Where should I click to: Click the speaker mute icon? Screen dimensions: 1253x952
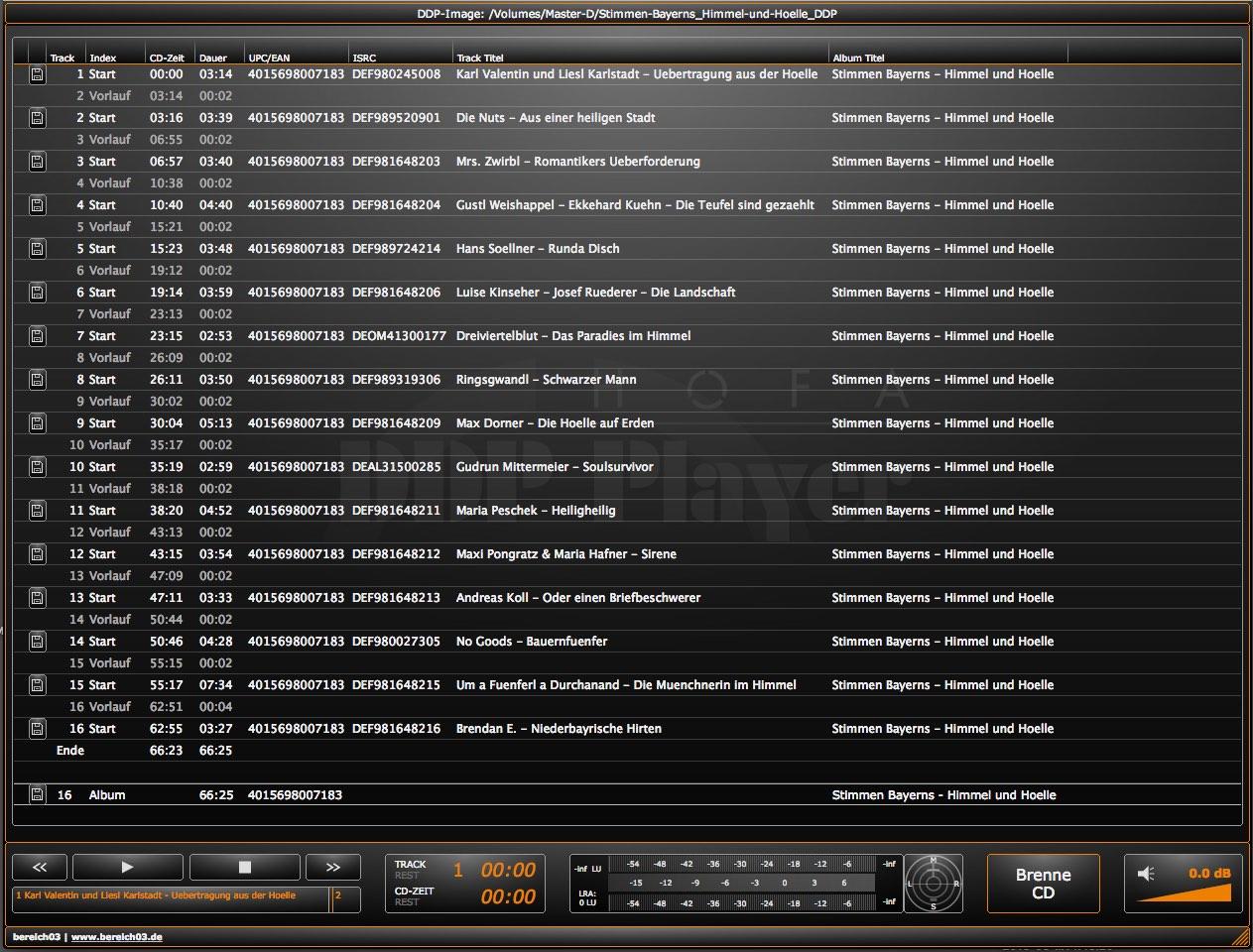click(x=1146, y=874)
